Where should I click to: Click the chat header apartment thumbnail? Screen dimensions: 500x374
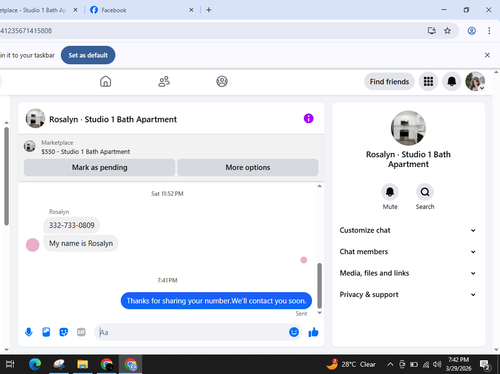[35, 118]
